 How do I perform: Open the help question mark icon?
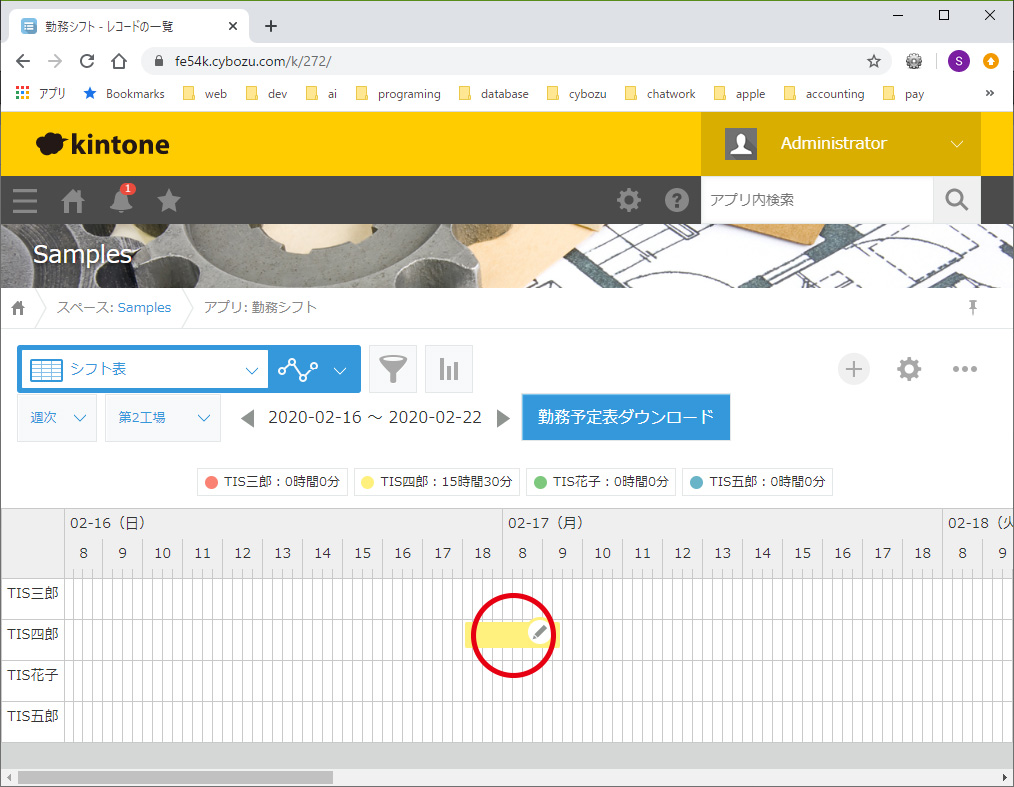676,200
